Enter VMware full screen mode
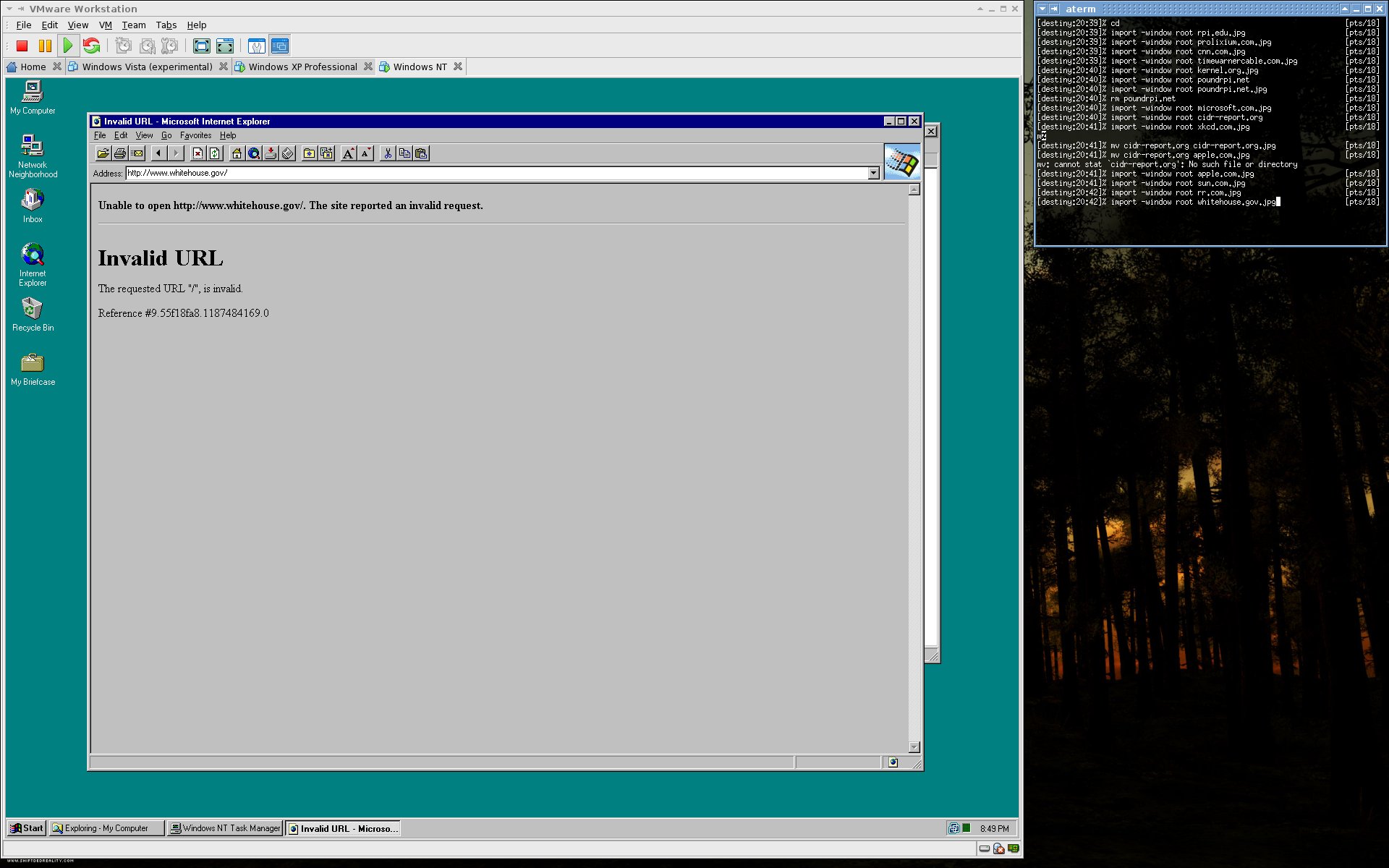This screenshot has height=868, width=1389. 202,46
